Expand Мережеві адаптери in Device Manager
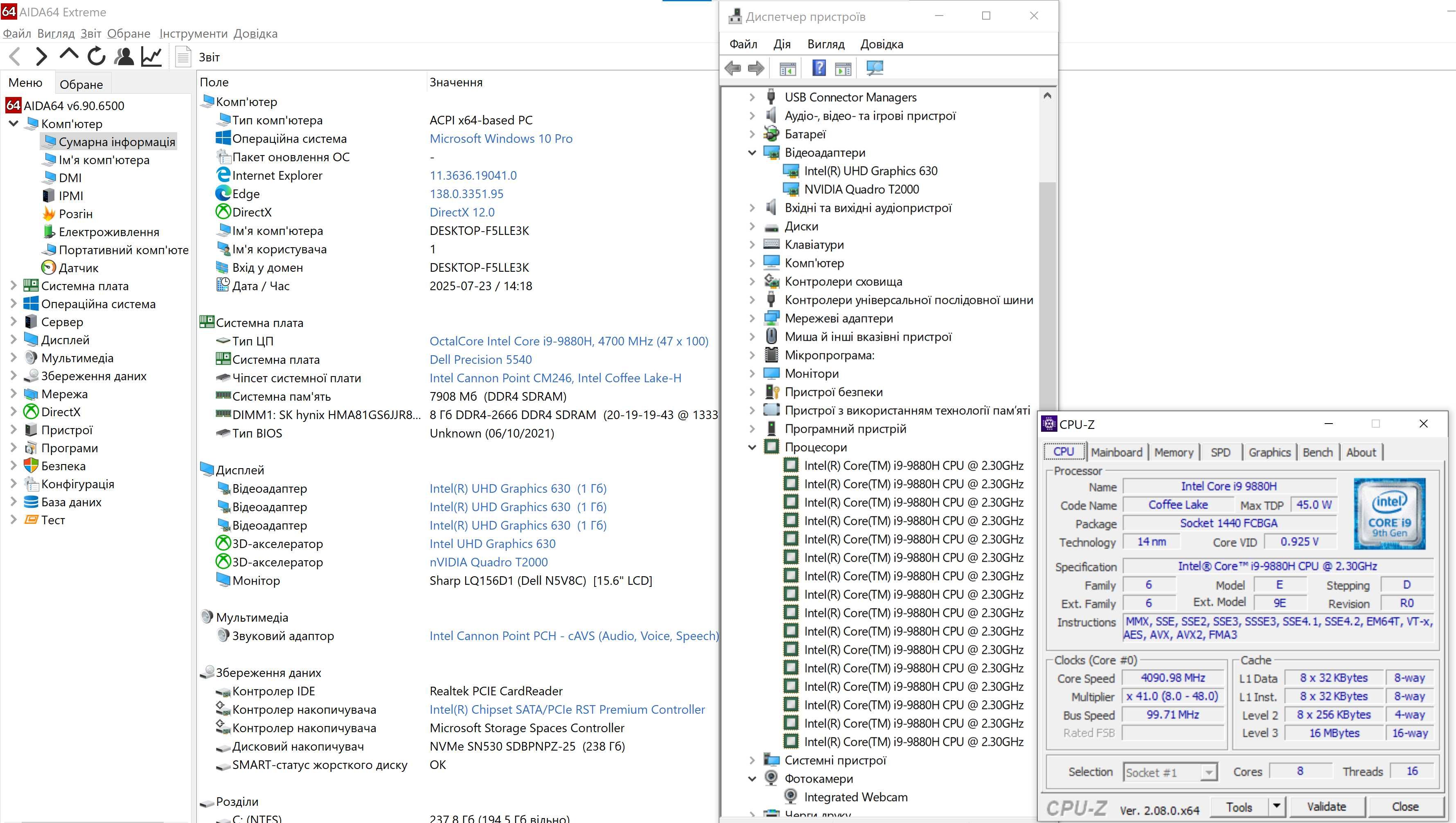The width and height of the screenshot is (1456, 823). coord(752,318)
